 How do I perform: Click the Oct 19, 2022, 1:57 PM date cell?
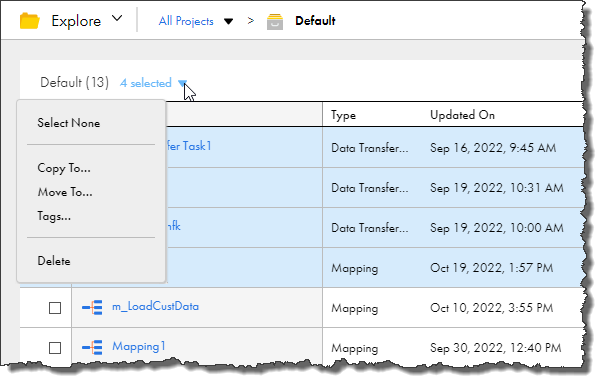coord(491,268)
